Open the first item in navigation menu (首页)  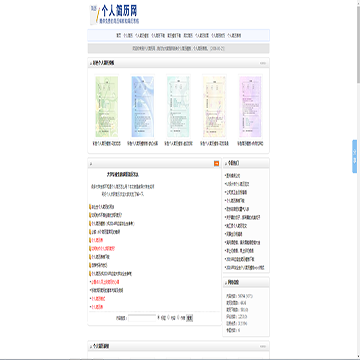pos(118,35)
